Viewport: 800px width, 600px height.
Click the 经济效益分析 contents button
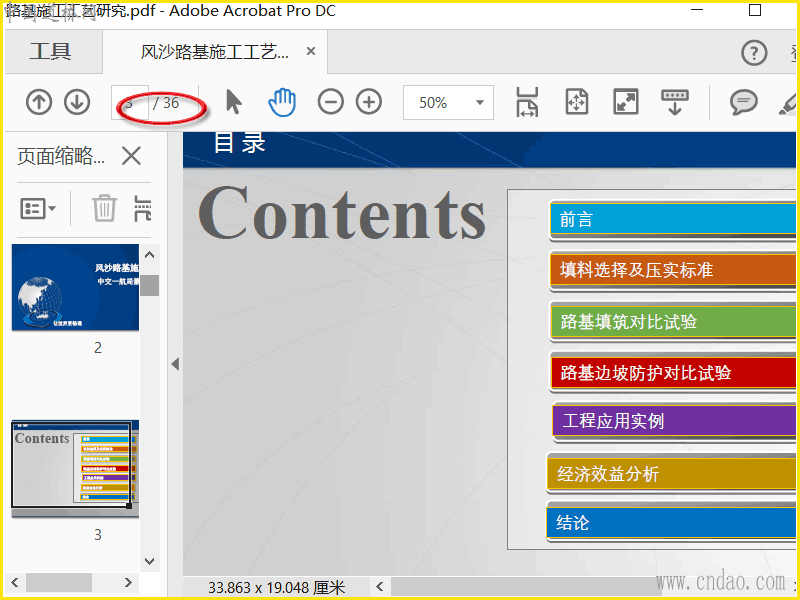(671, 474)
